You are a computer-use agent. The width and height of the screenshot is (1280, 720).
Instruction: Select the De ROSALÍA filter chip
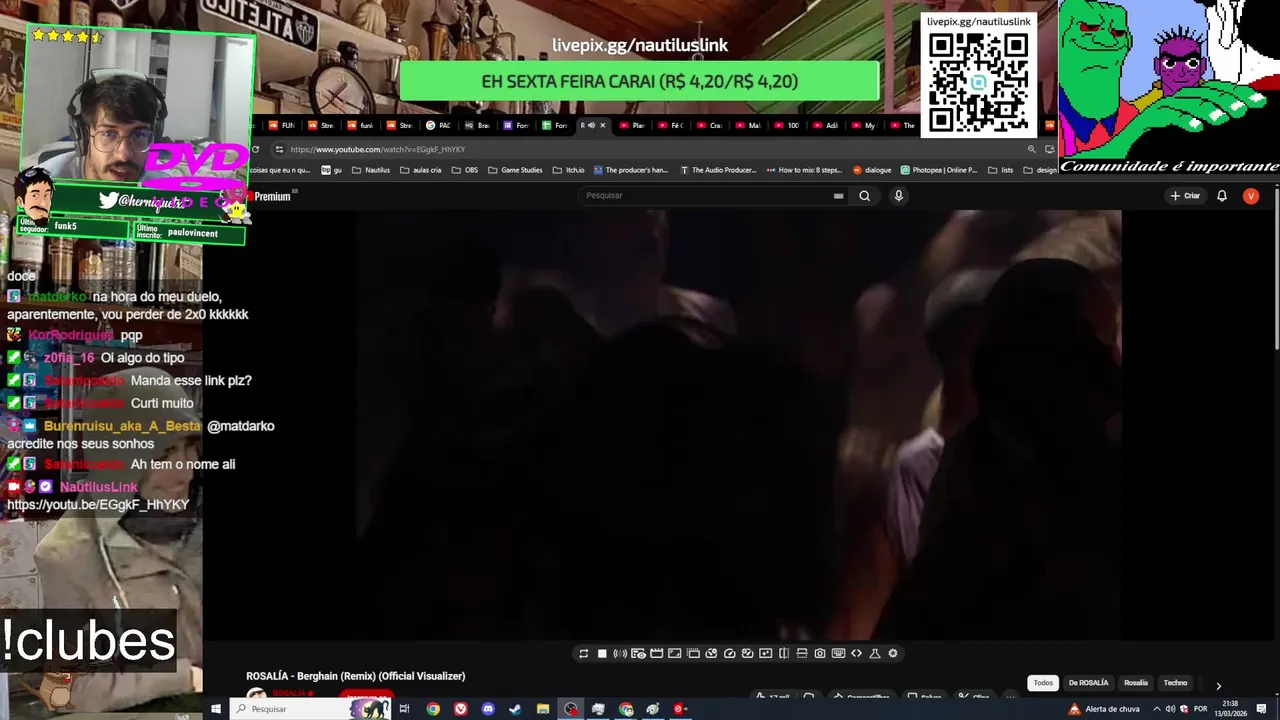[1088, 683]
